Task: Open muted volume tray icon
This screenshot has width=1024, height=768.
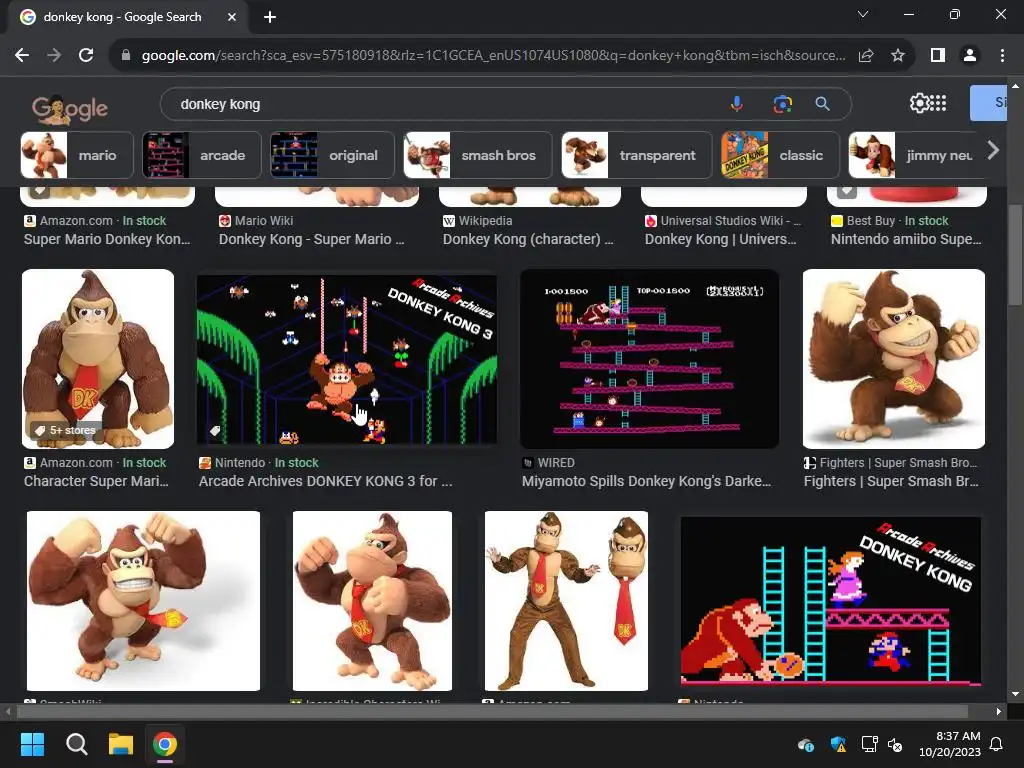Action: click(895, 744)
